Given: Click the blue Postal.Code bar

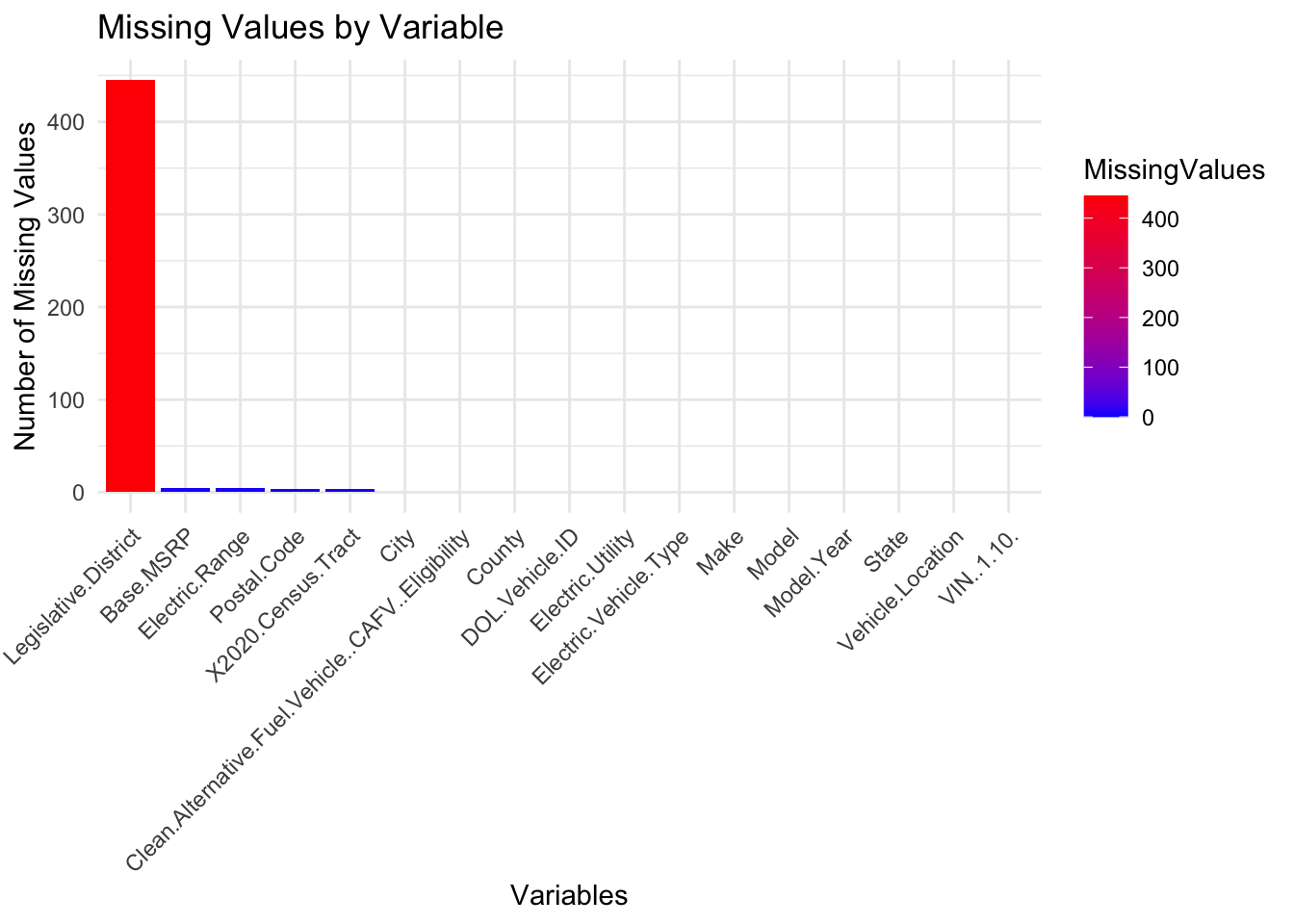Looking at the screenshot, I should coord(295,490).
